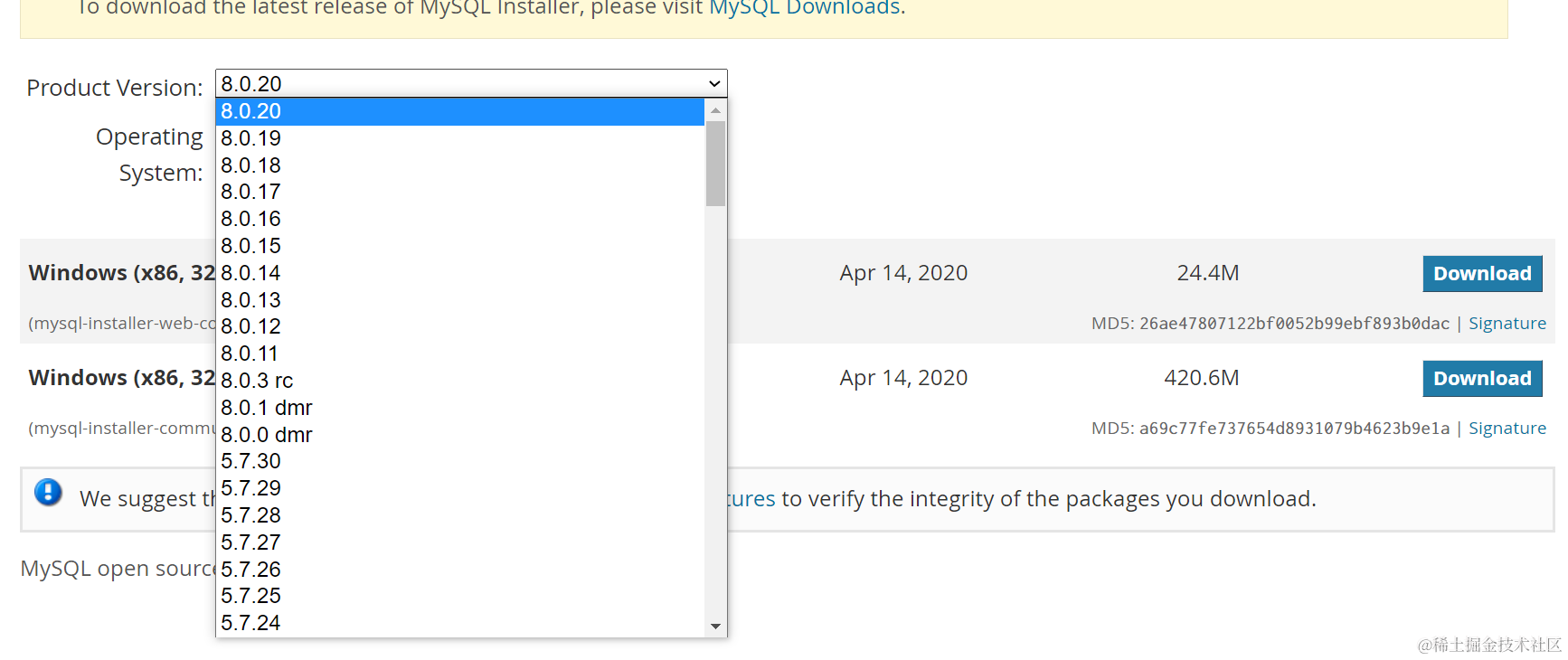Click the MD5 26ae47807122bf0052b99ebf893b0dac text
1568x660 pixels.
tap(1270, 323)
